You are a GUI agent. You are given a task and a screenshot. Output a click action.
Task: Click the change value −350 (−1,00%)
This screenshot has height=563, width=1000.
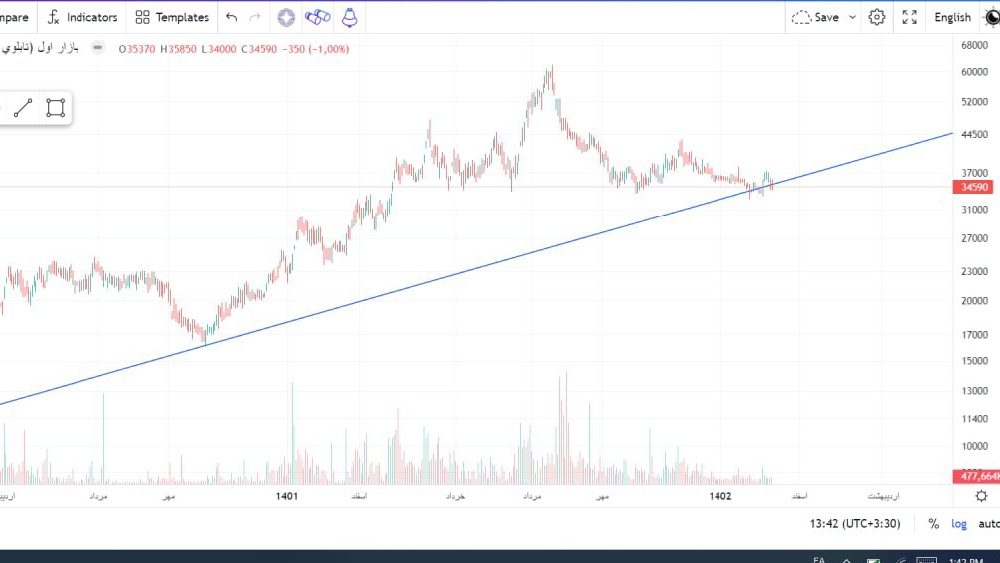tap(316, 49)
